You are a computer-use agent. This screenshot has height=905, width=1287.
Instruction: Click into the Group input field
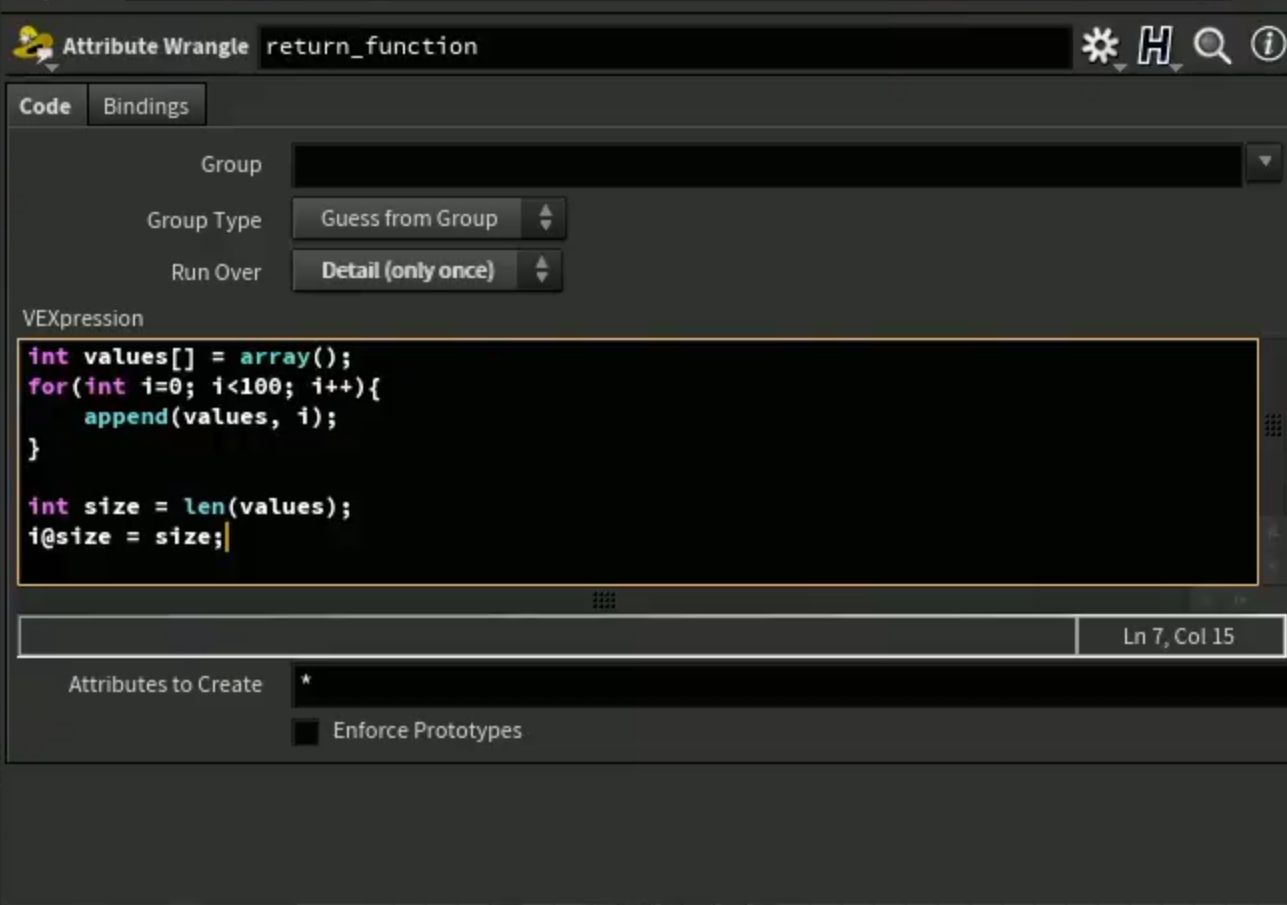767,164
